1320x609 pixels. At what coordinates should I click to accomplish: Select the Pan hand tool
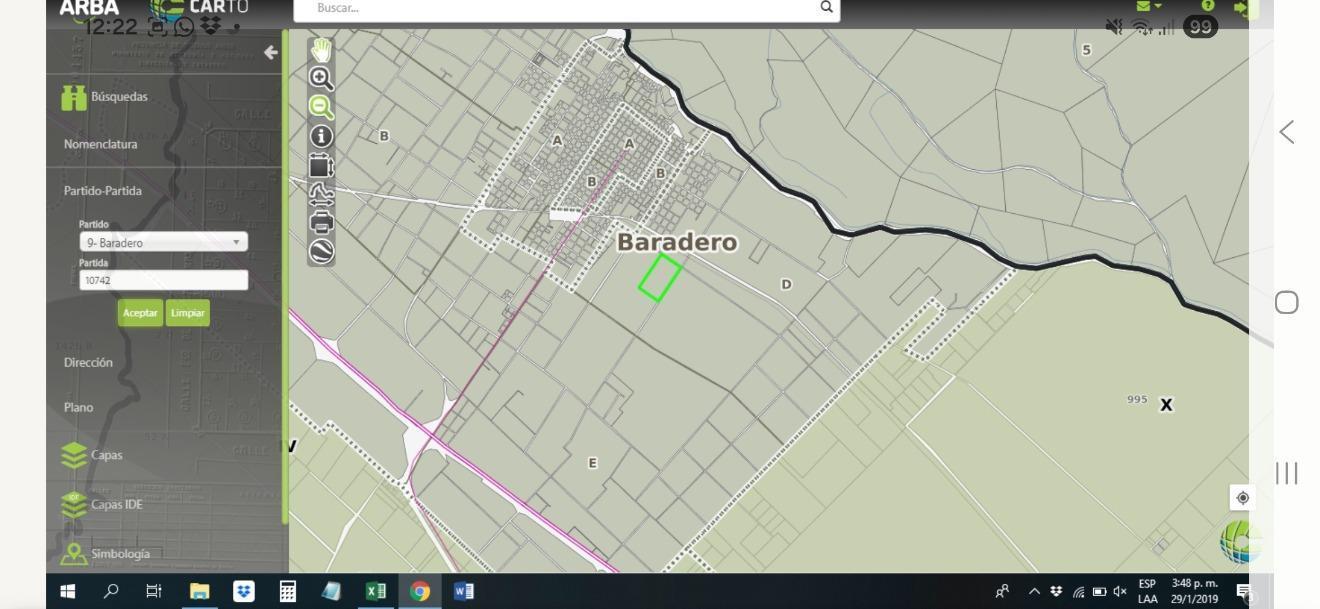(321, 50)
